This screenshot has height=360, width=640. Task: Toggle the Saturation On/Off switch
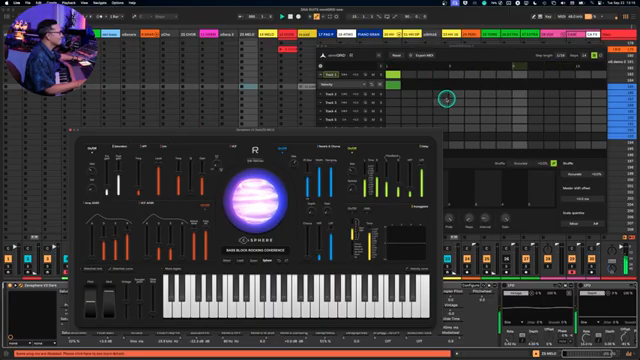click(92, 149)
